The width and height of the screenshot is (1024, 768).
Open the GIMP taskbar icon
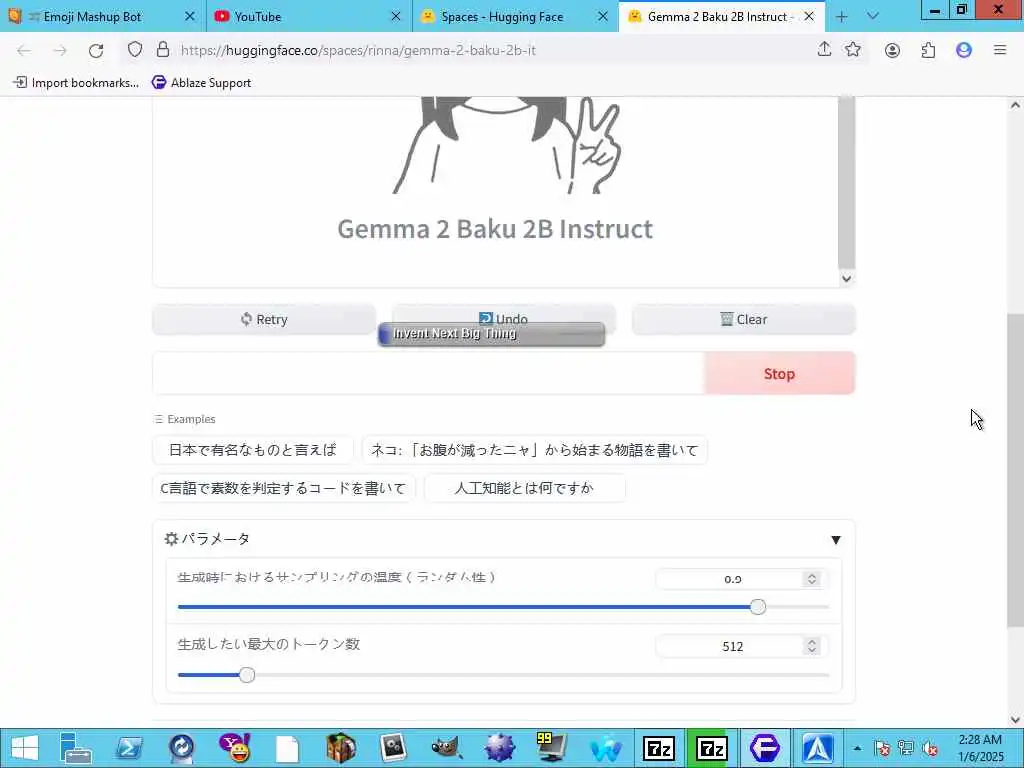coord(447,748)
